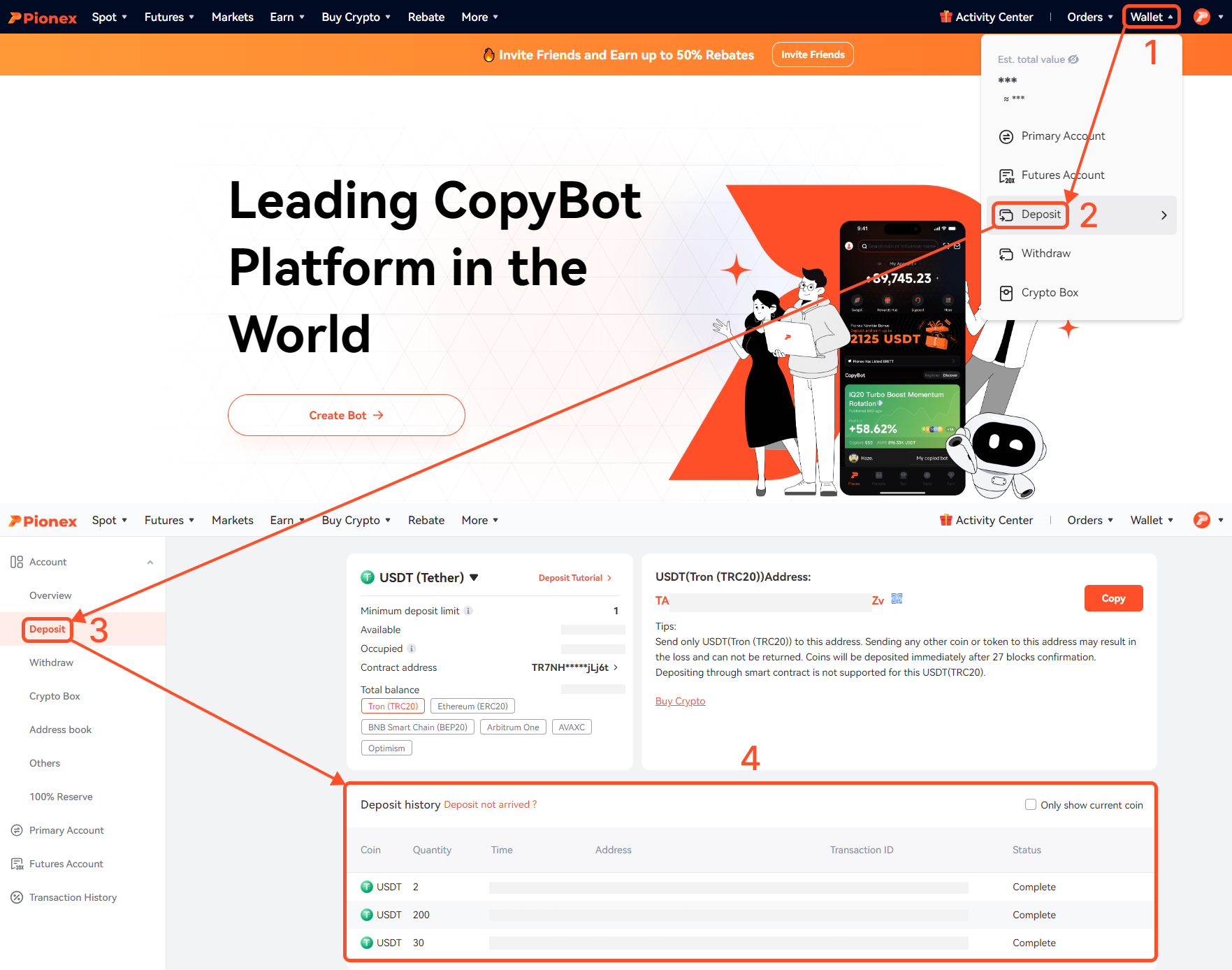
Task: Enable the Only show current coin checkbox
Action: pyautogui.click(x=1031, y=804)
